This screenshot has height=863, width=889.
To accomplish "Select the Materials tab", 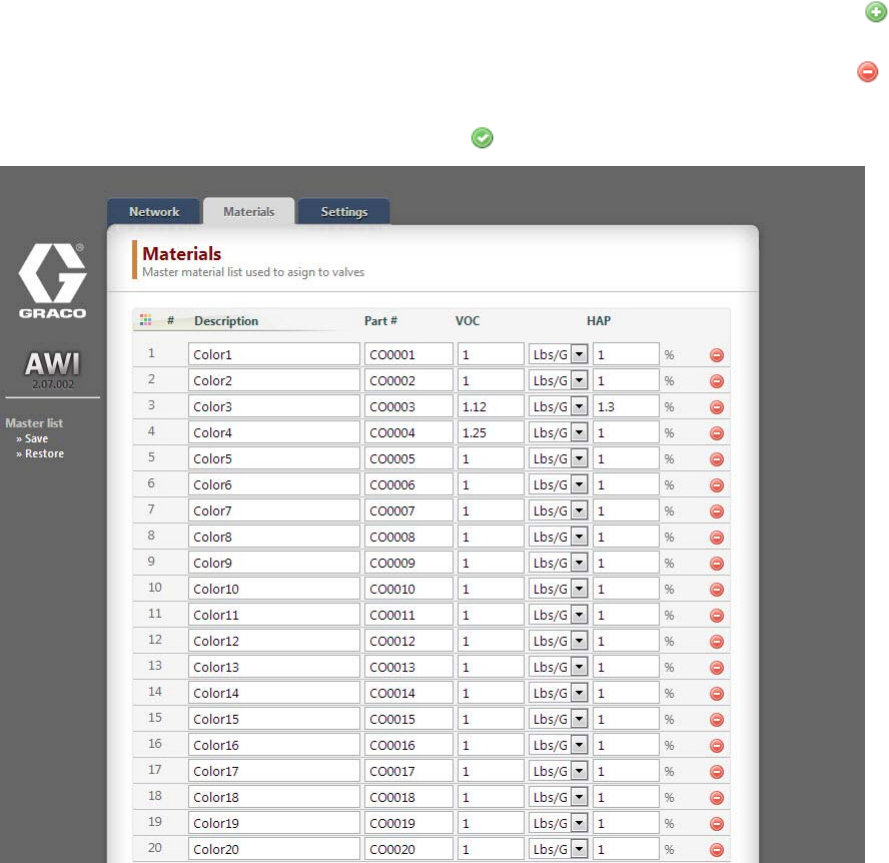I will coord(249,211).
